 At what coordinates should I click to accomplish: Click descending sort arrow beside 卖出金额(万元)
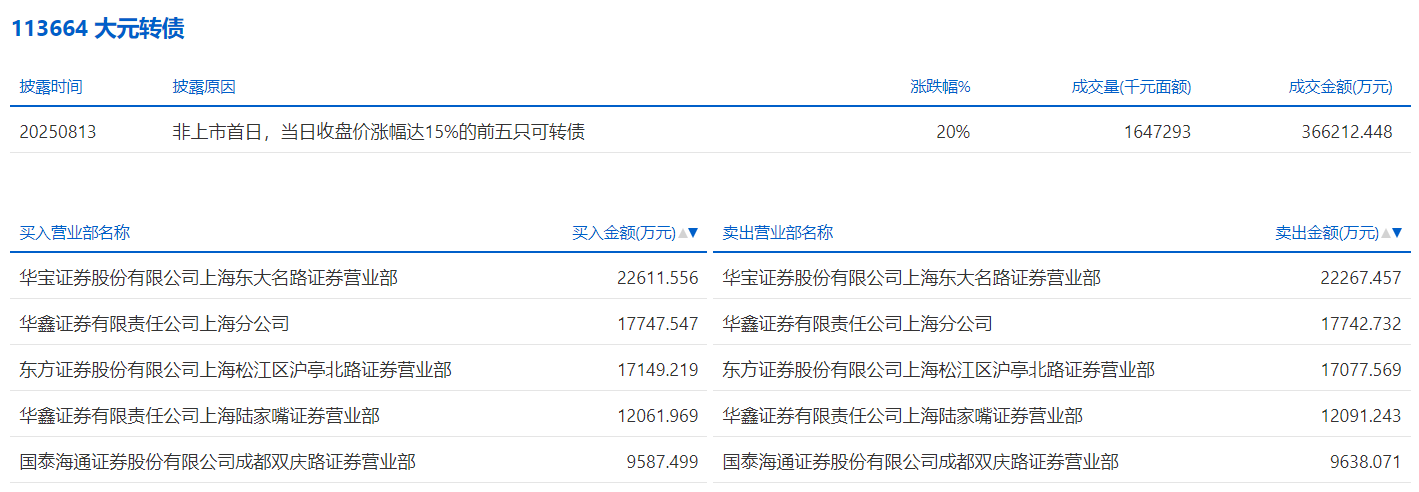[x=1396, y=234]
